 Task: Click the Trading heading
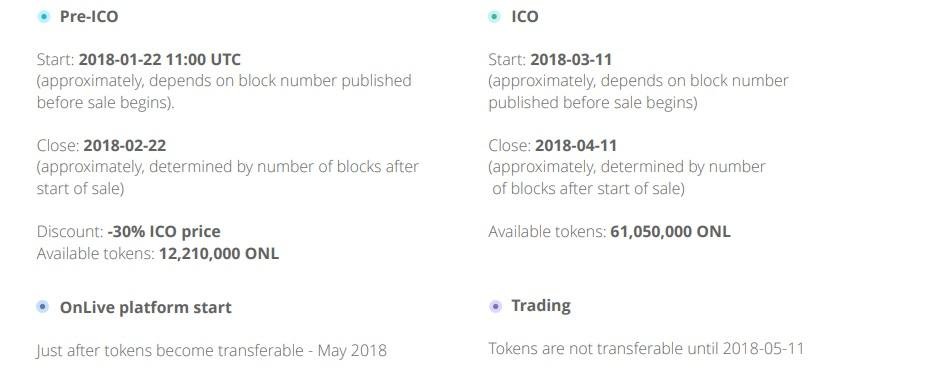click(541, 306)
